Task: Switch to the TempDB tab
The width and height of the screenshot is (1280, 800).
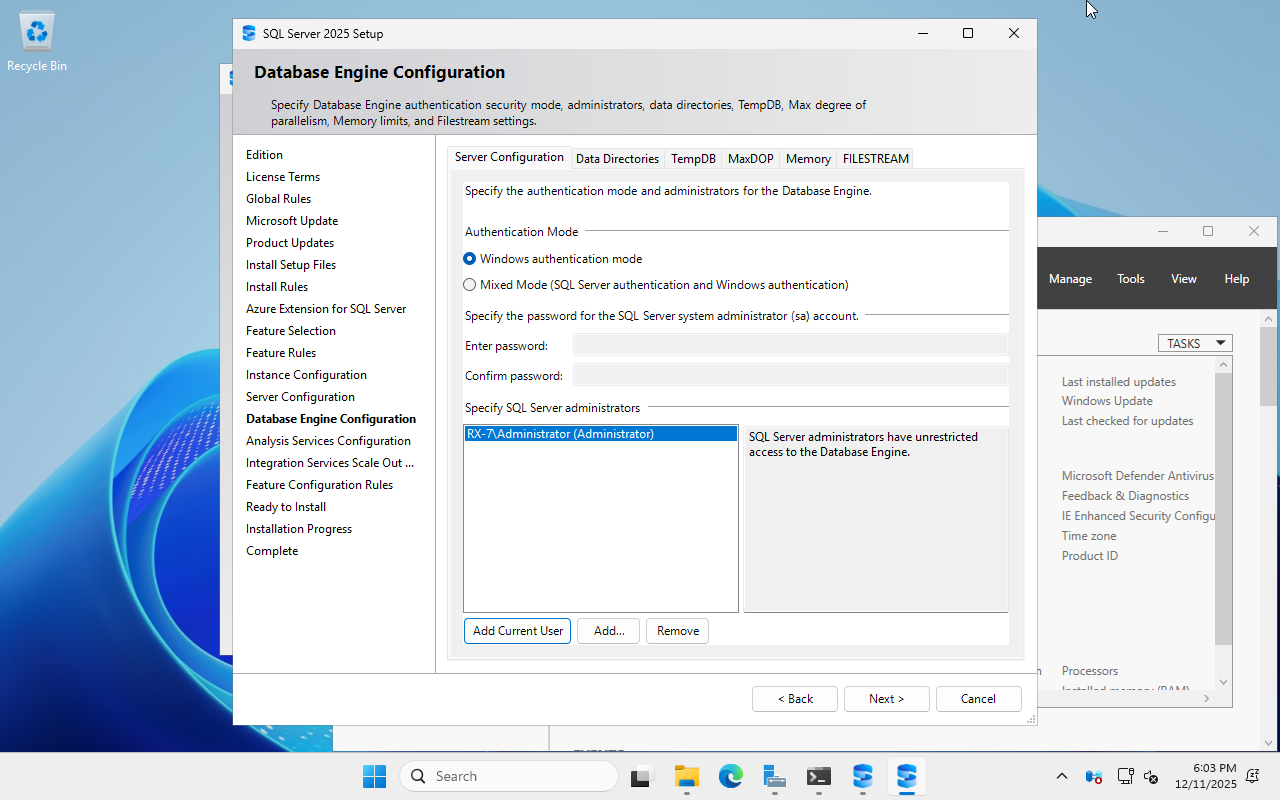Action: [x=693, y=158]
